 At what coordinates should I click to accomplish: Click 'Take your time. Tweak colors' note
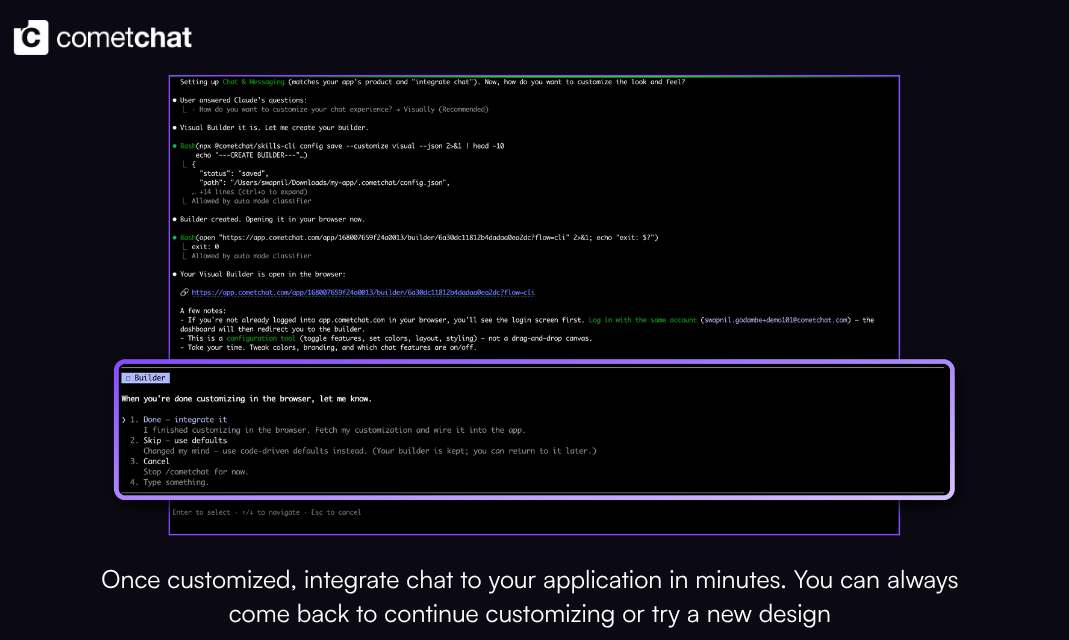[328, 348]
